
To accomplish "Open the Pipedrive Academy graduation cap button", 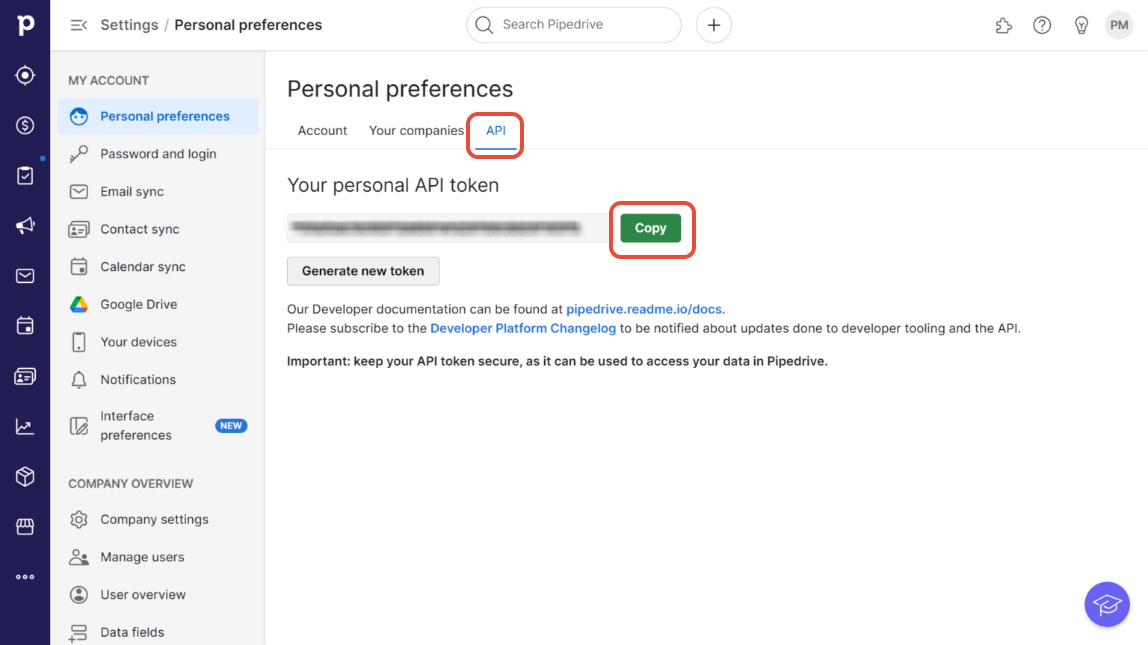I will click(x=1107, y=605).
